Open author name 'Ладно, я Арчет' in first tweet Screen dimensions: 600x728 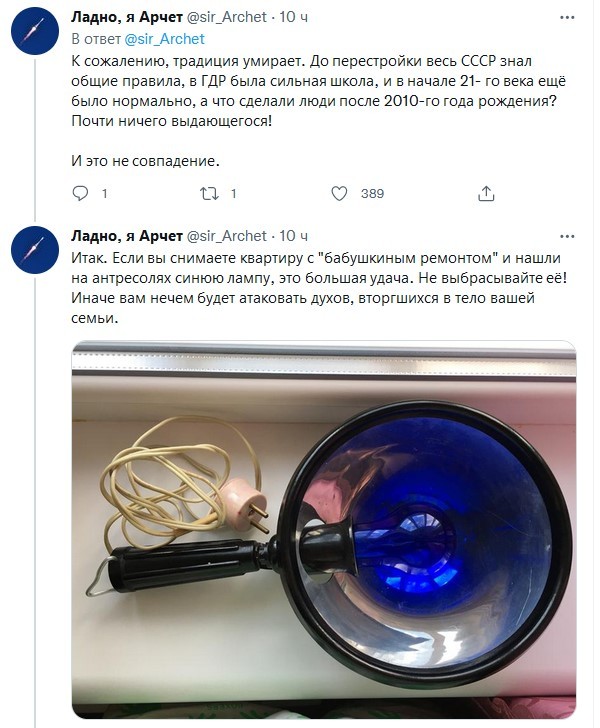pos(127,17)
